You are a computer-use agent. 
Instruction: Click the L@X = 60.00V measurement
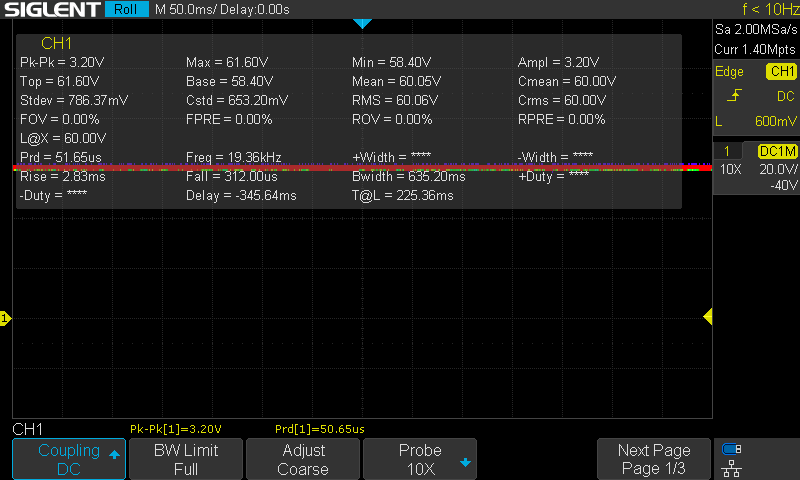point(63,138)
